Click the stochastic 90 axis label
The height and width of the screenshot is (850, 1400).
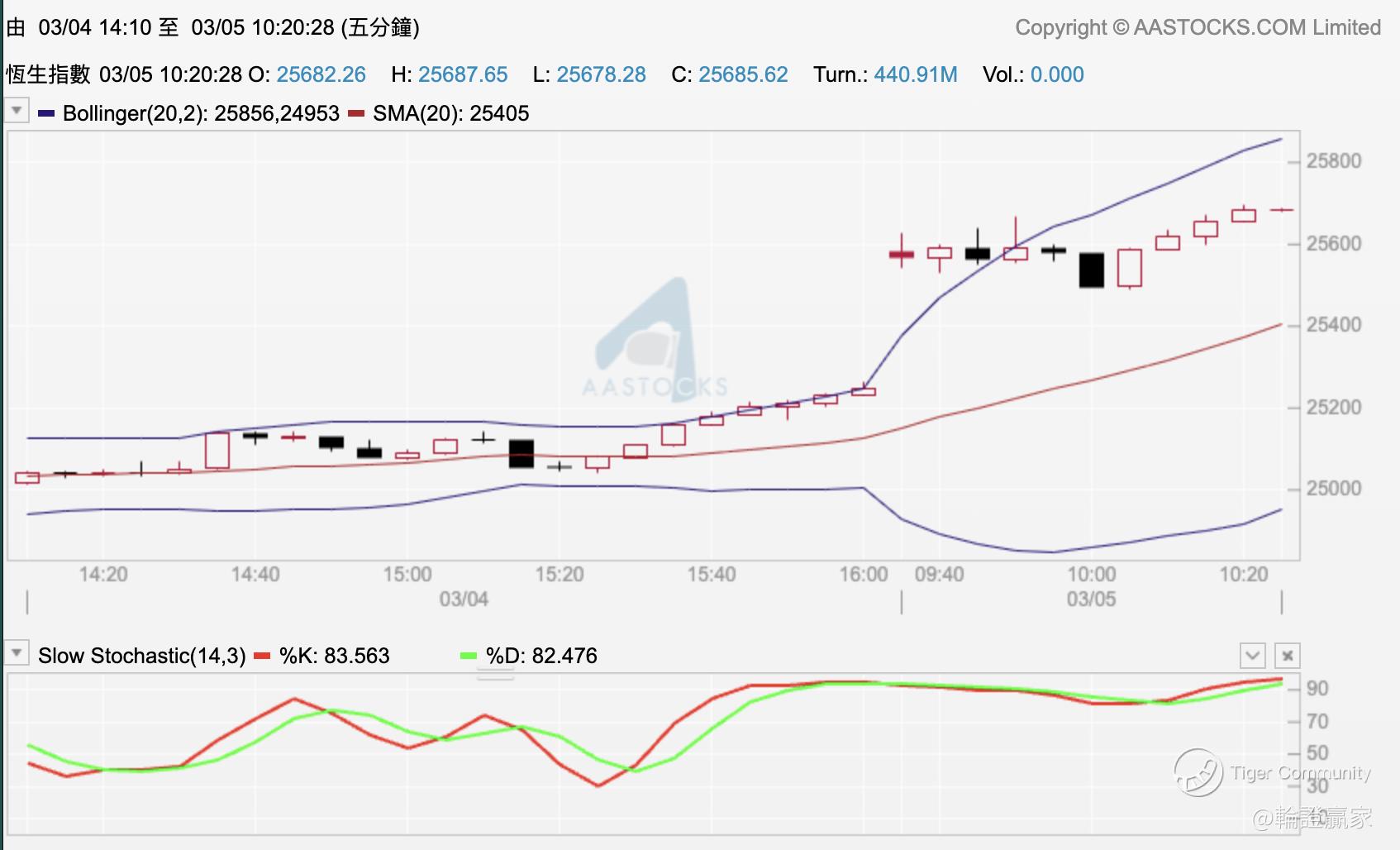click(1317, 688)
